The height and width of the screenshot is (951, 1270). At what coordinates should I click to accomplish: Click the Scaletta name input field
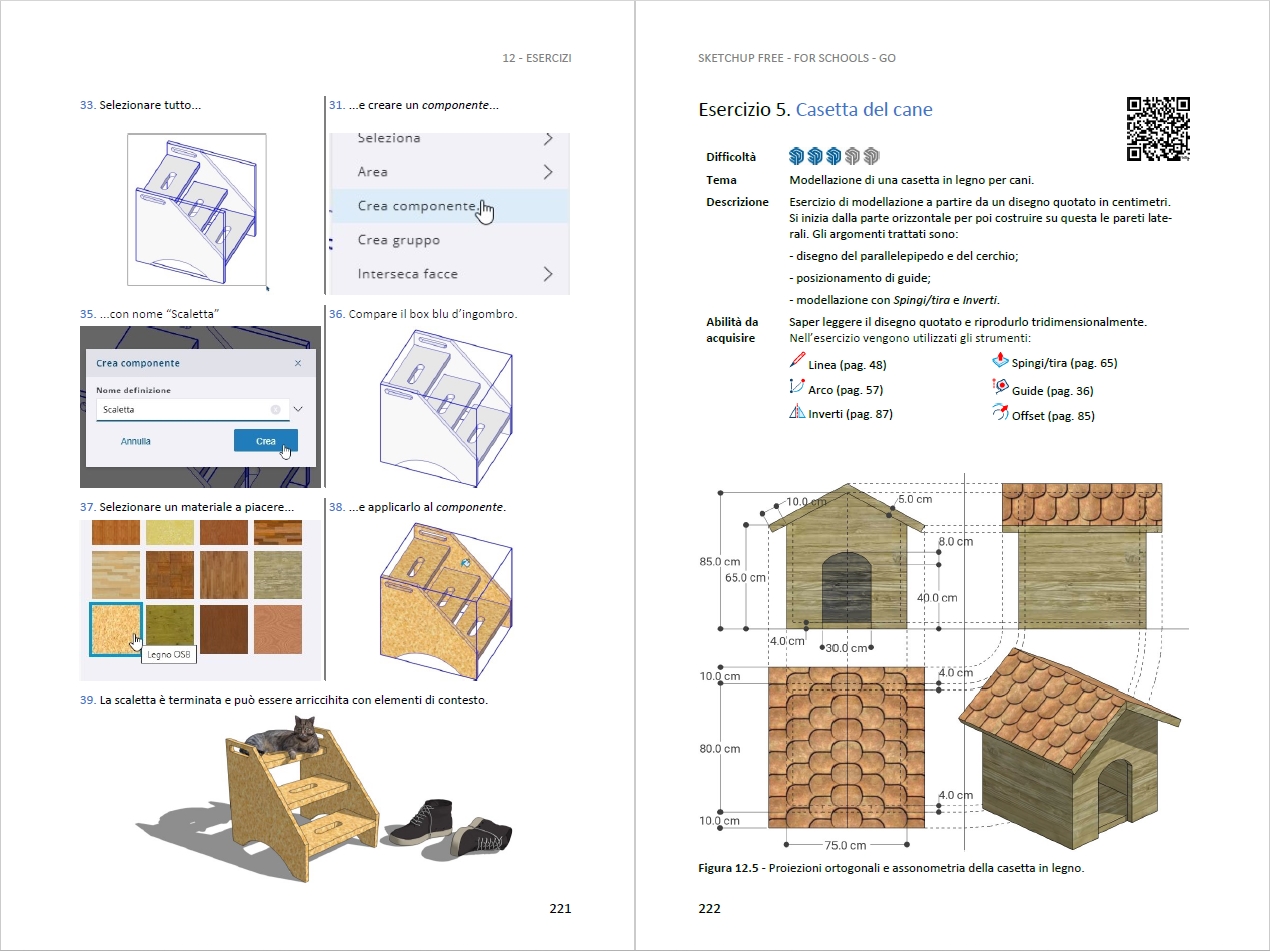click(180, 410)
